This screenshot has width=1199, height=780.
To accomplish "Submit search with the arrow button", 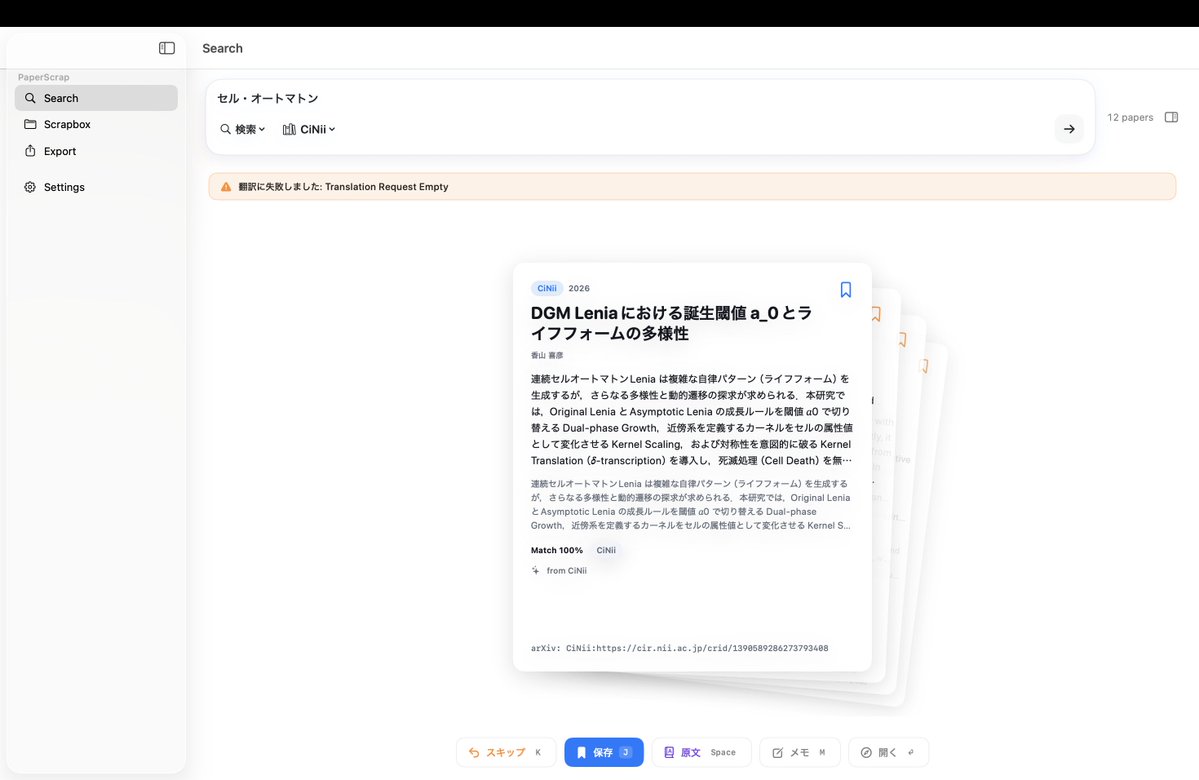I will coord(1069,128).
